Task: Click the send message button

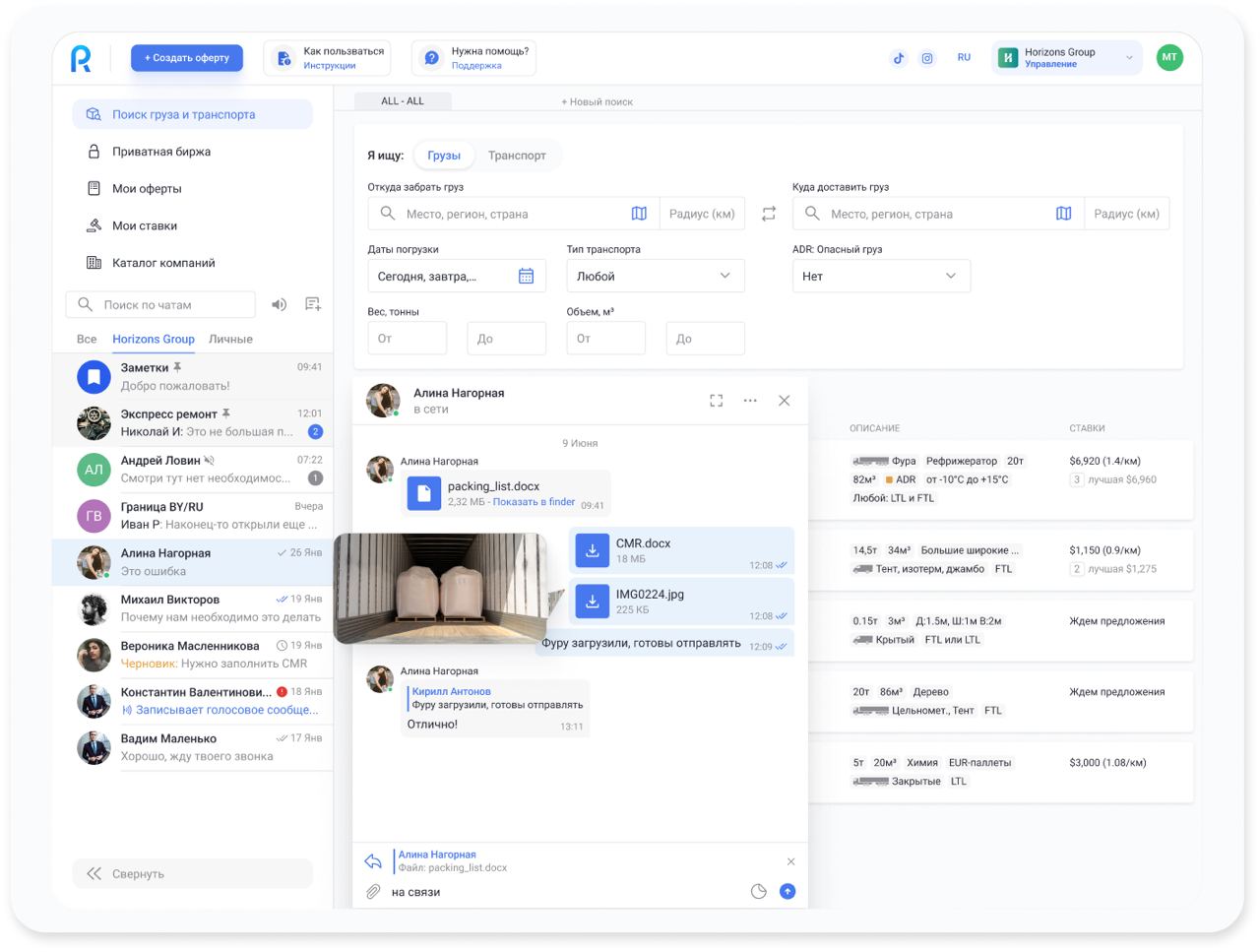Action: click(787, 891)
